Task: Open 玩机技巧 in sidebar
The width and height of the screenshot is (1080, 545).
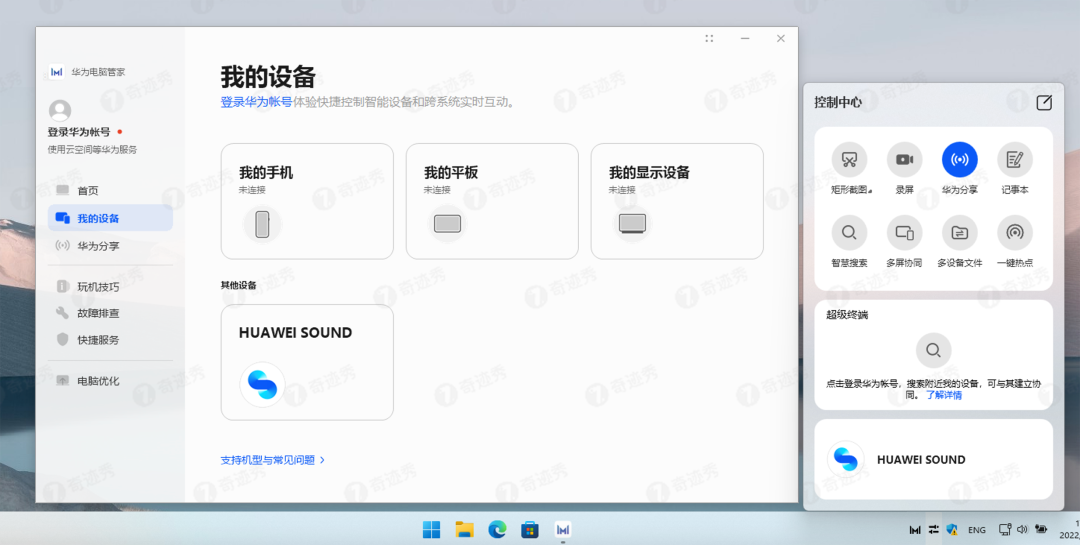Action: point(110,287)
